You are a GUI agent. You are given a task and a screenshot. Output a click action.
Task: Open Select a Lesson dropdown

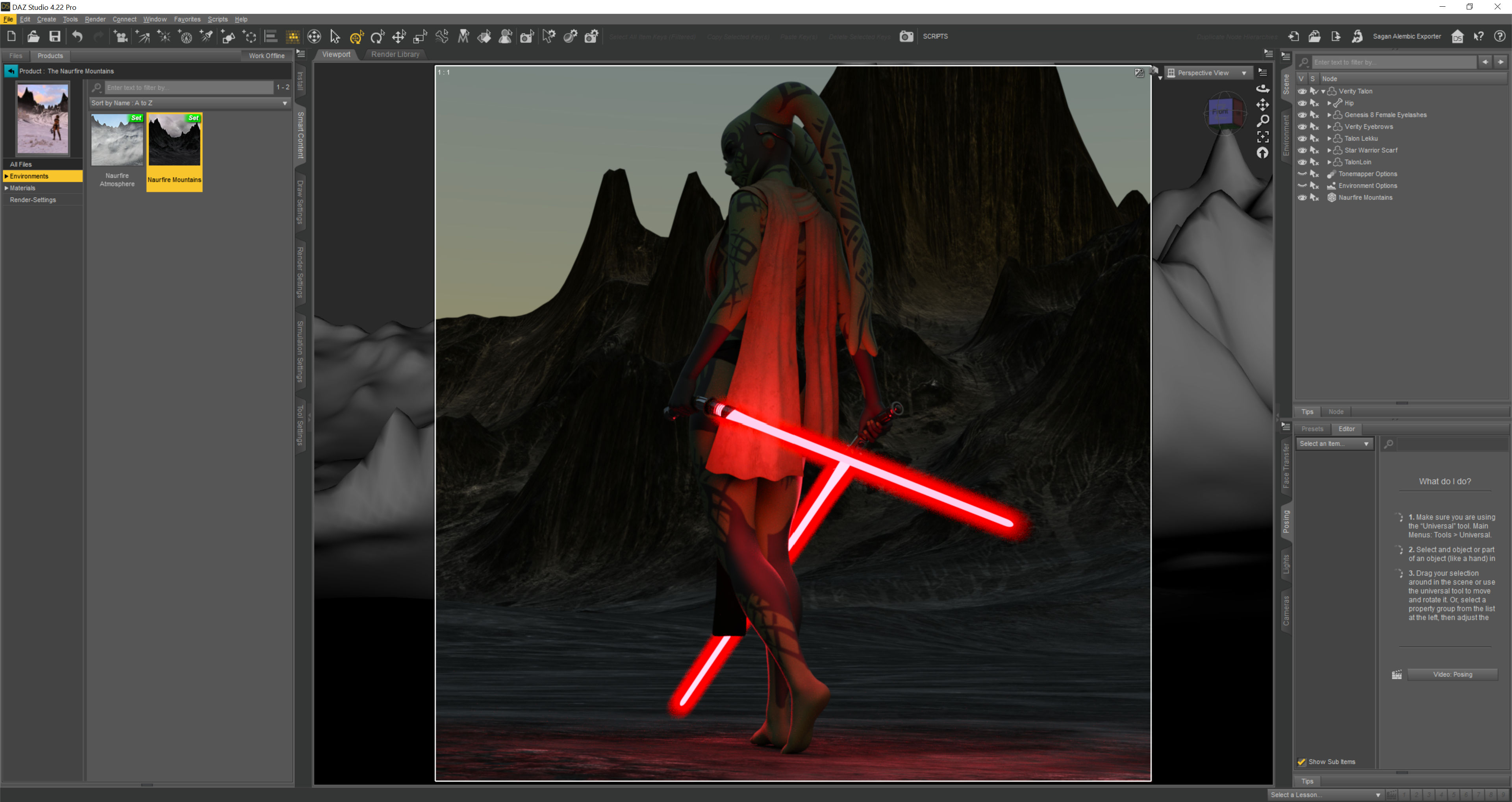click(1325, 795)
